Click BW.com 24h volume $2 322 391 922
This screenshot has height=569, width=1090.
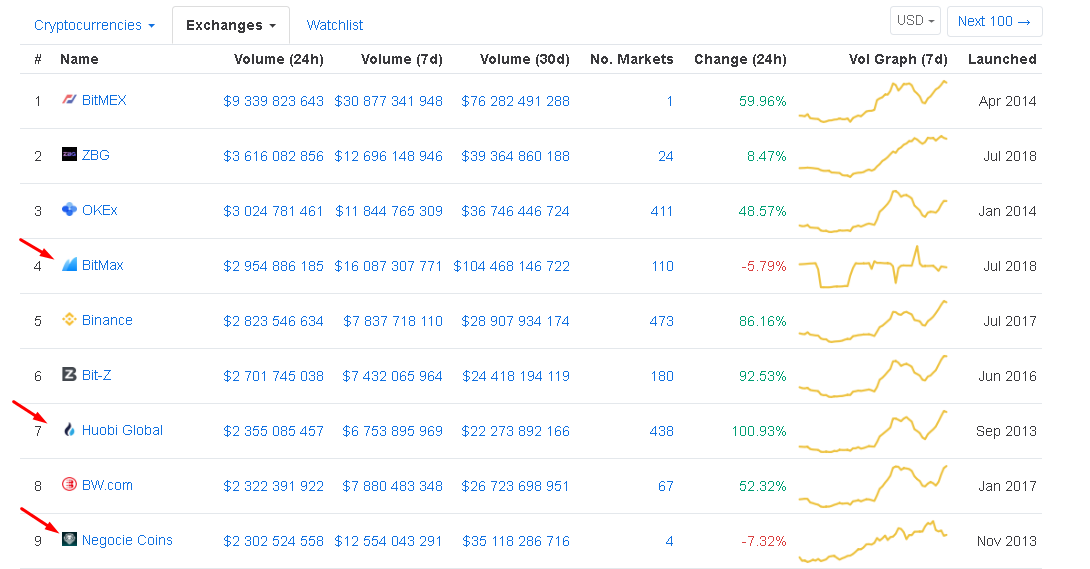pyautogui.click(x=273, y=486)
